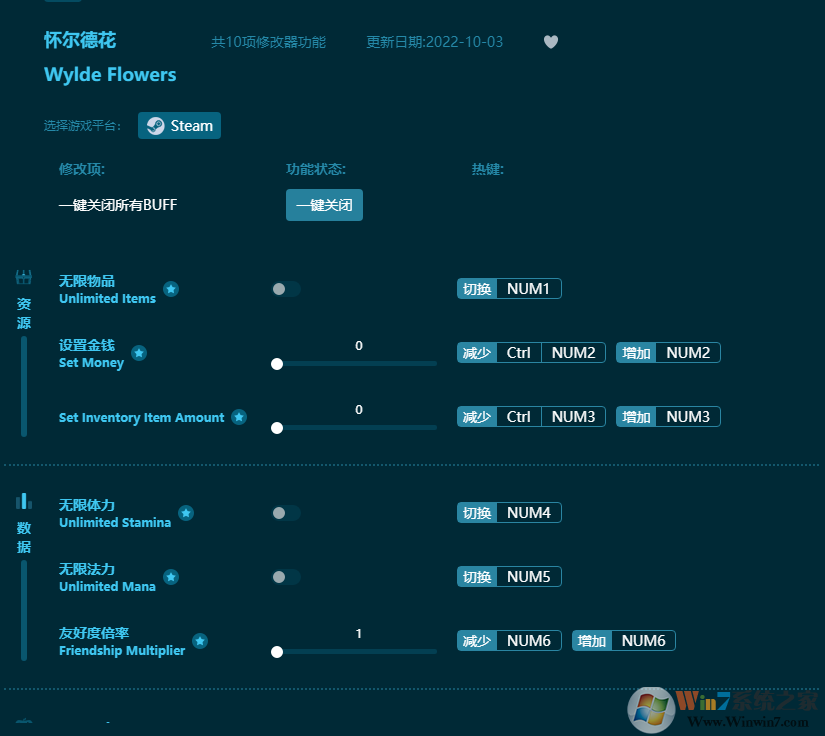Enable the Unlimited Items toggle

(285, 289)
